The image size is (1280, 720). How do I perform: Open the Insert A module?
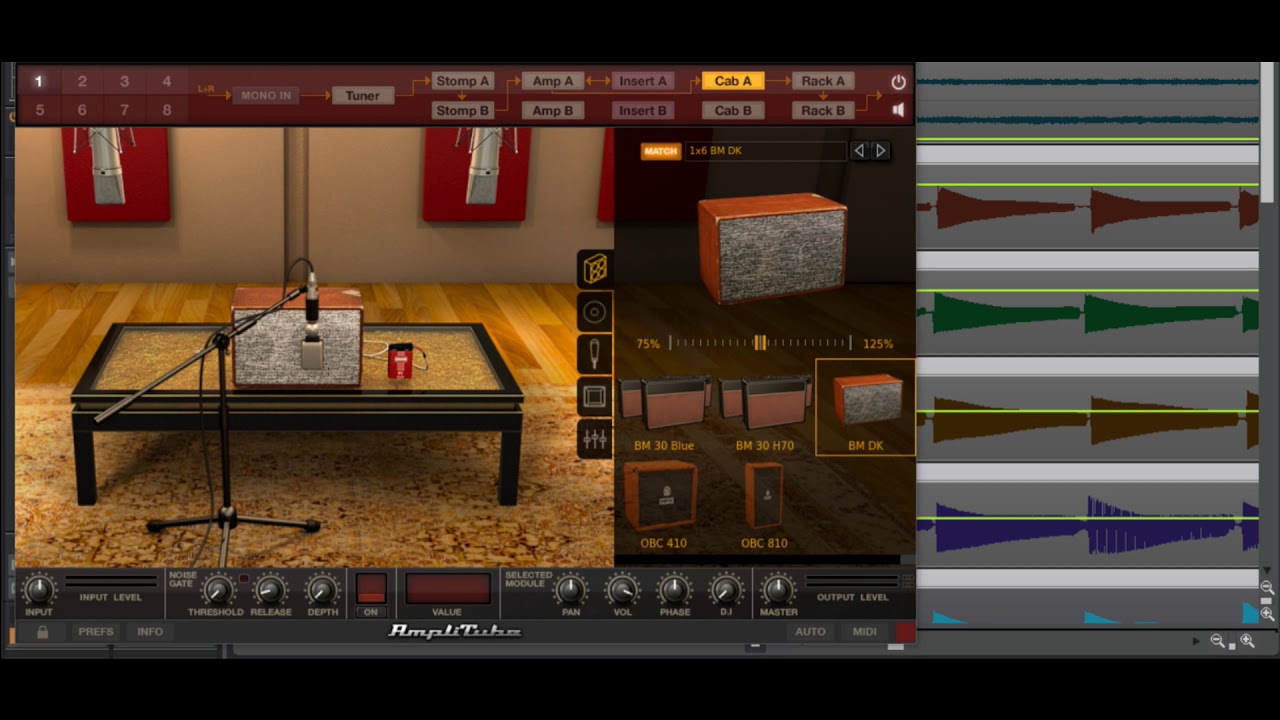click(642, 81)
